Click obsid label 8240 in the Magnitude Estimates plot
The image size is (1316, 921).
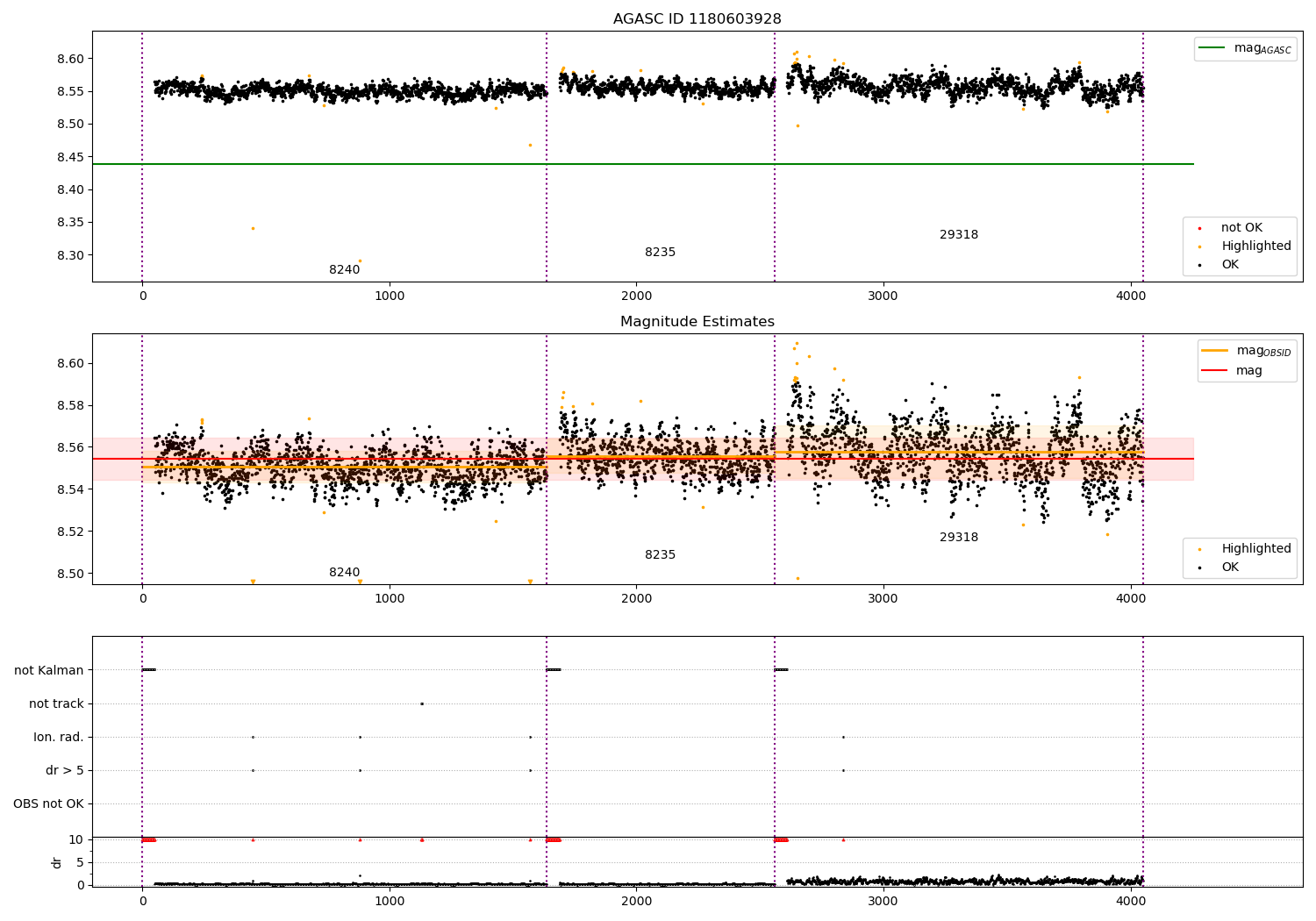coord(344,573)
